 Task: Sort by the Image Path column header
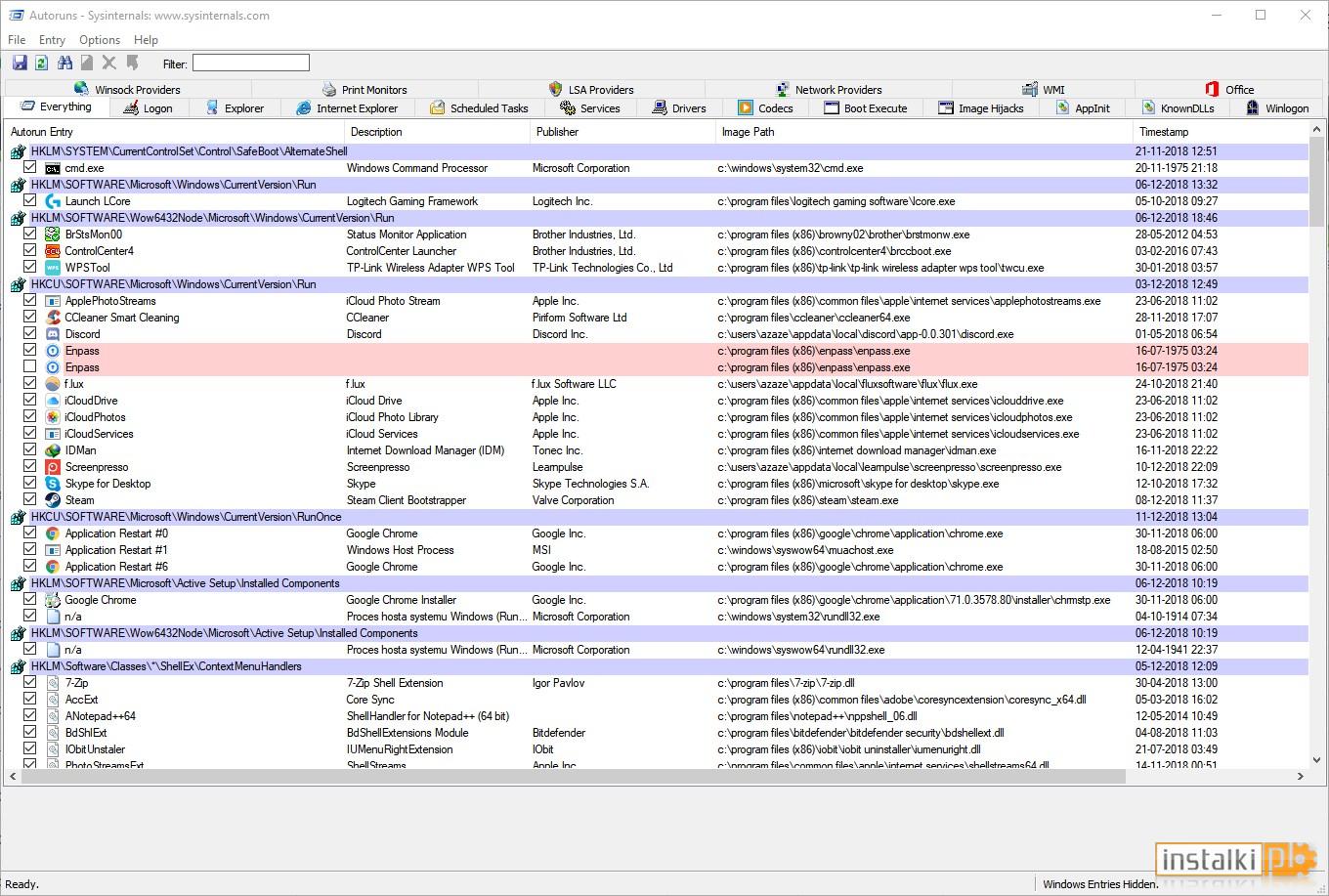coord(924,132)
